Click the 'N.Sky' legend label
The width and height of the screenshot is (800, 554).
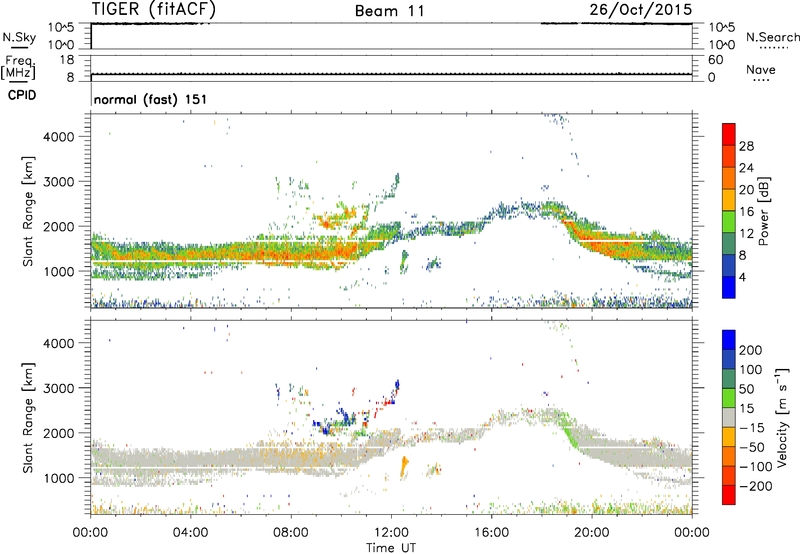tap(19, 37)
